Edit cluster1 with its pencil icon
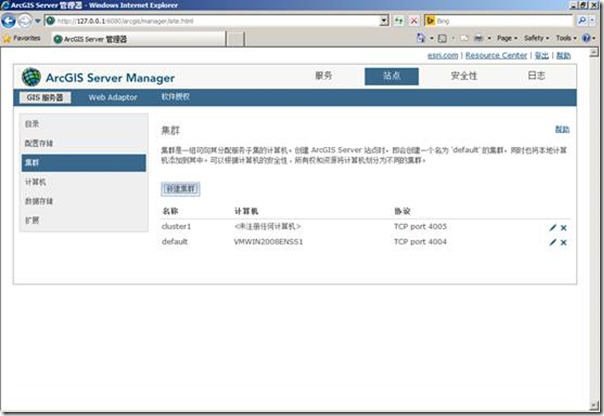The height and width of the screenshot is (416, 604). (553, 228)
